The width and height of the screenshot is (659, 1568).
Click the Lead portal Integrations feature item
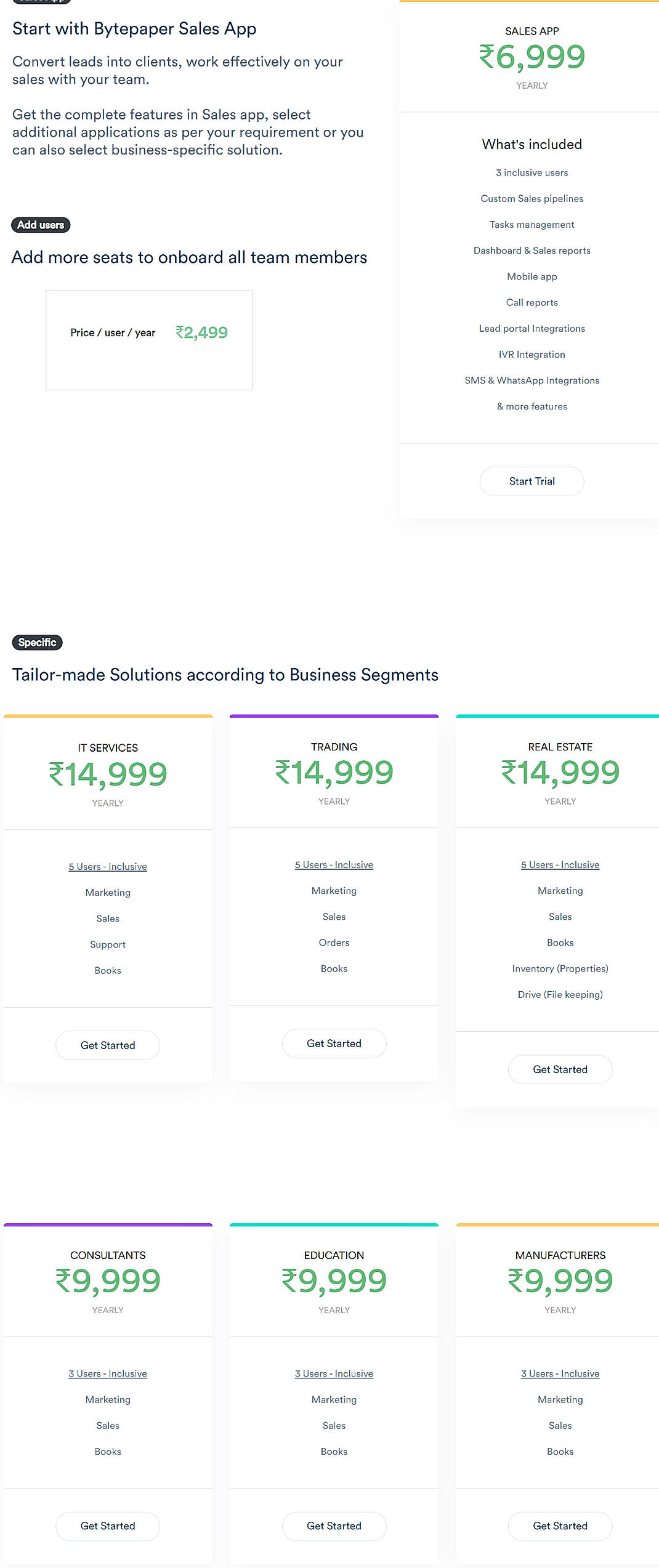tap(532, 328)
